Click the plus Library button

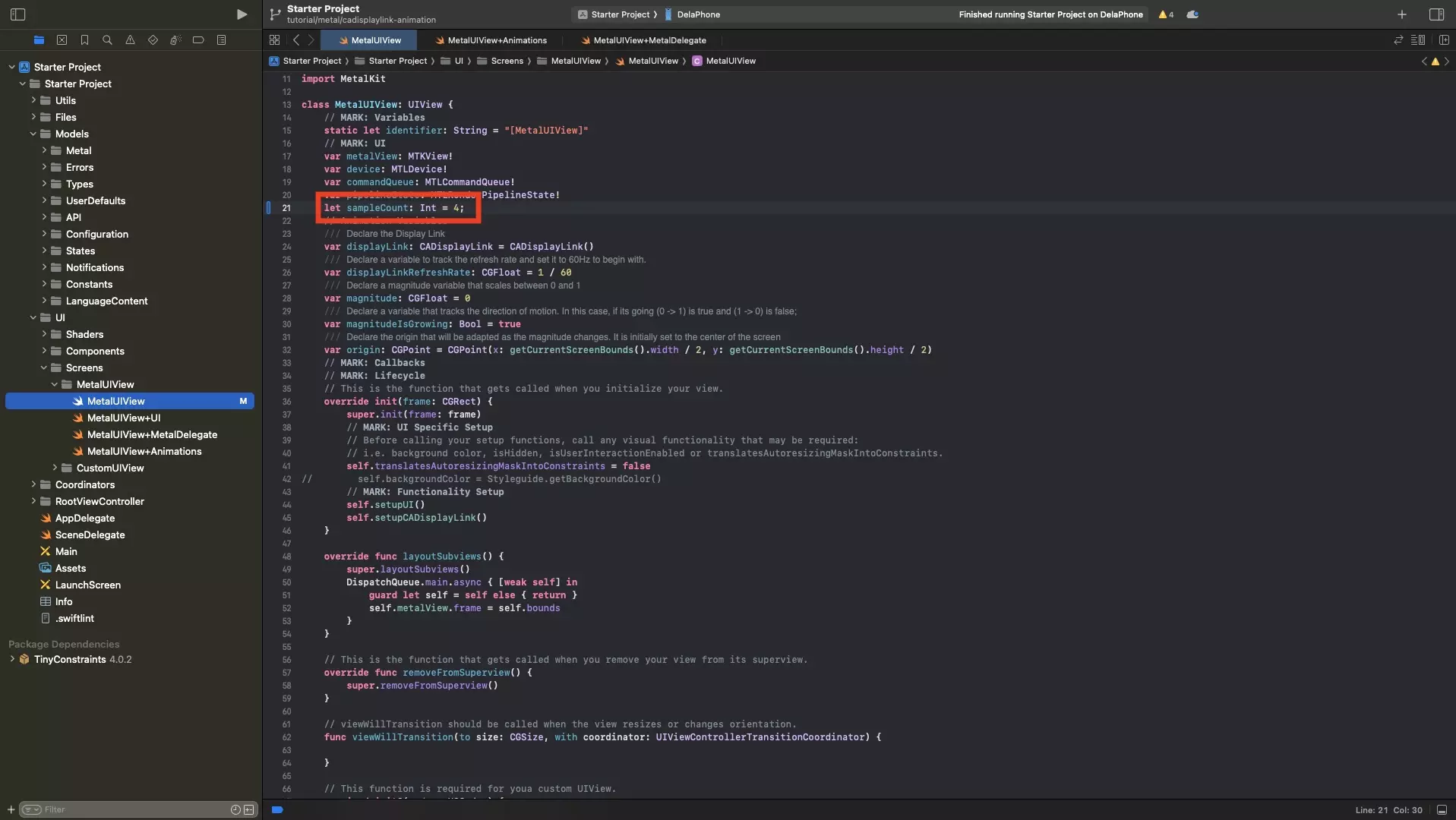pos(1402,14)
